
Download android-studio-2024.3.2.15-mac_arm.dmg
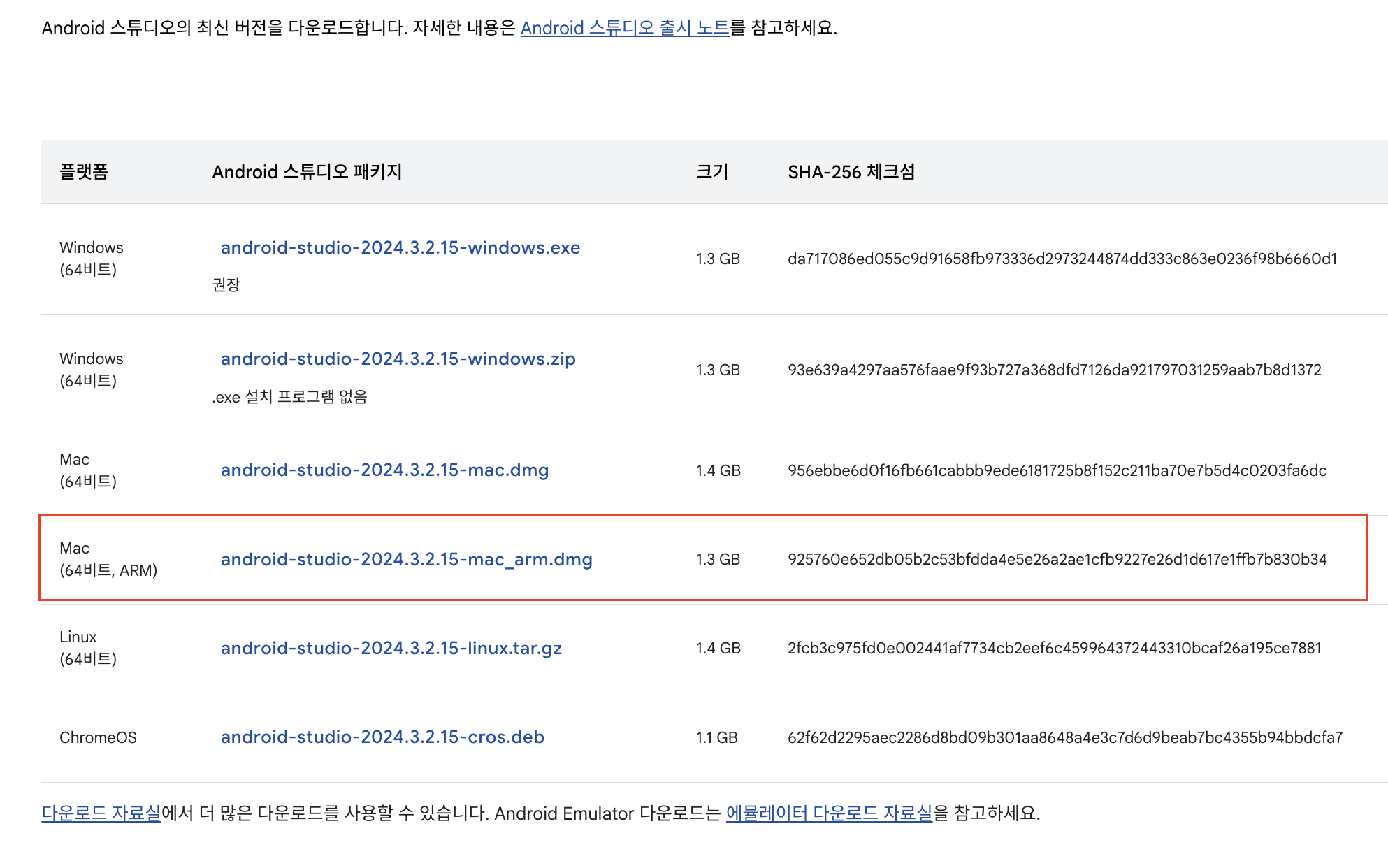coord(406,560)
